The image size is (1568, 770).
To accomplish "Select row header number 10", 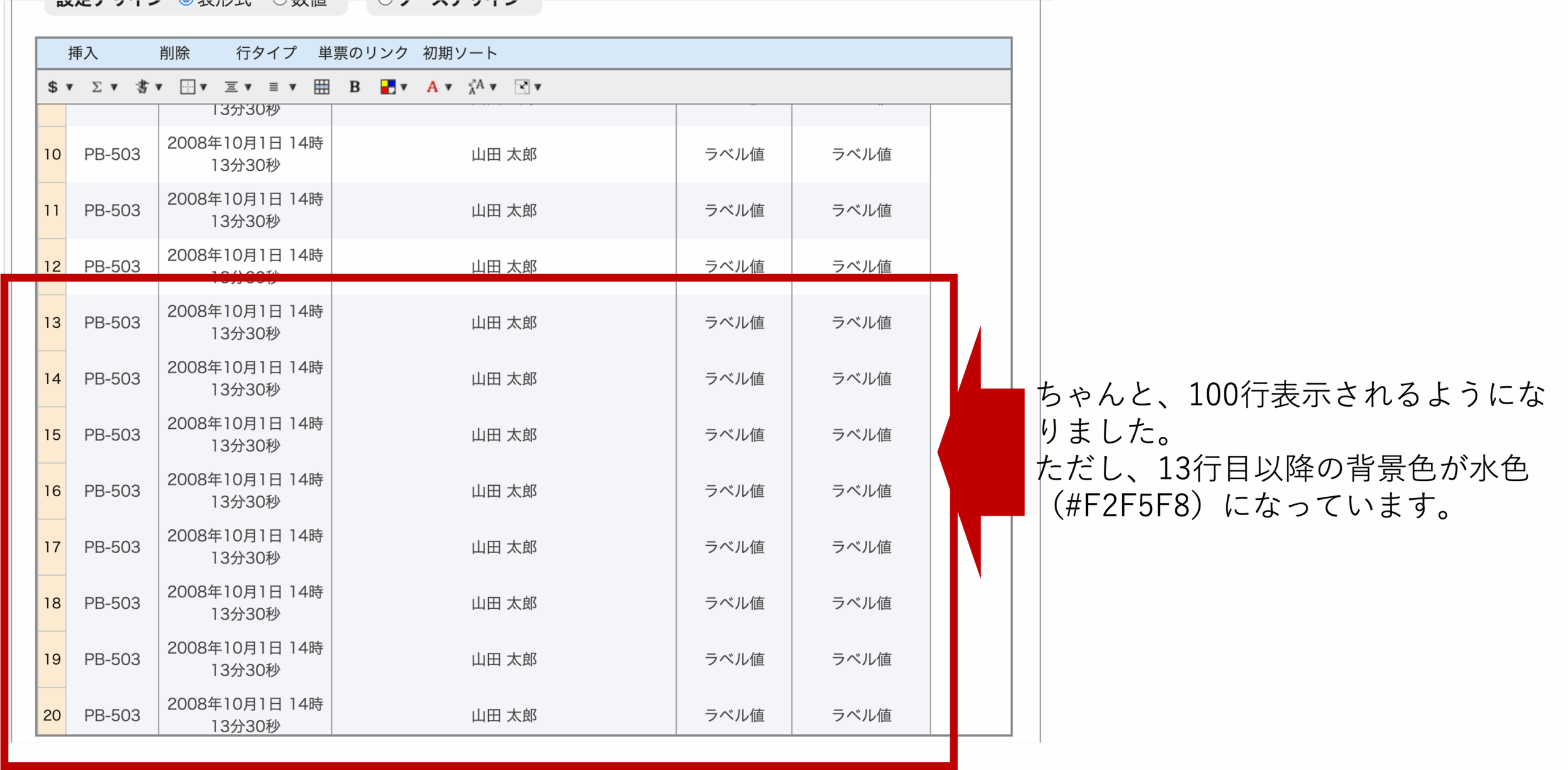I will (x=52, y=154).
